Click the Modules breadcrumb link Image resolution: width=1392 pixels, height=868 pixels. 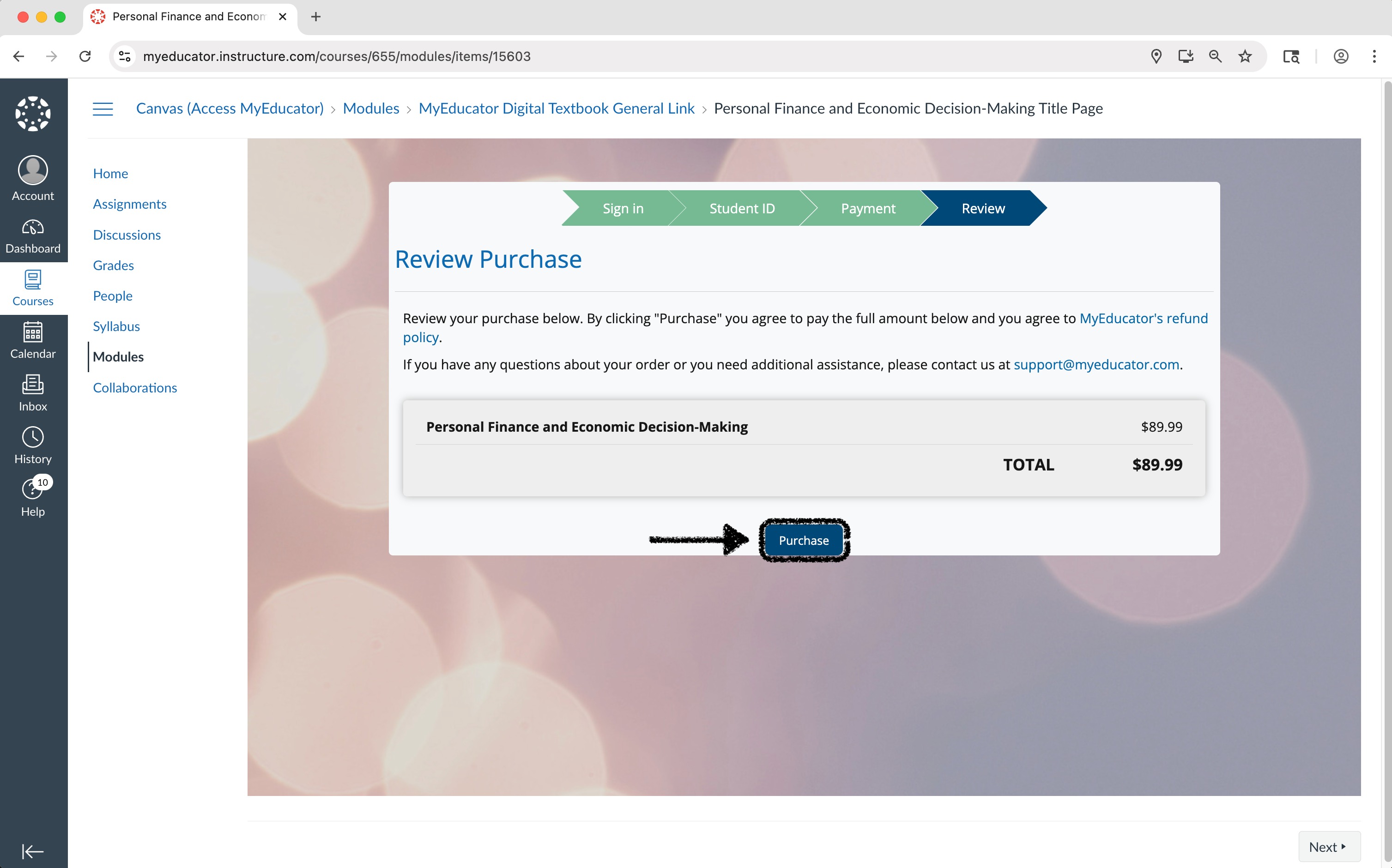coord(371,108)
